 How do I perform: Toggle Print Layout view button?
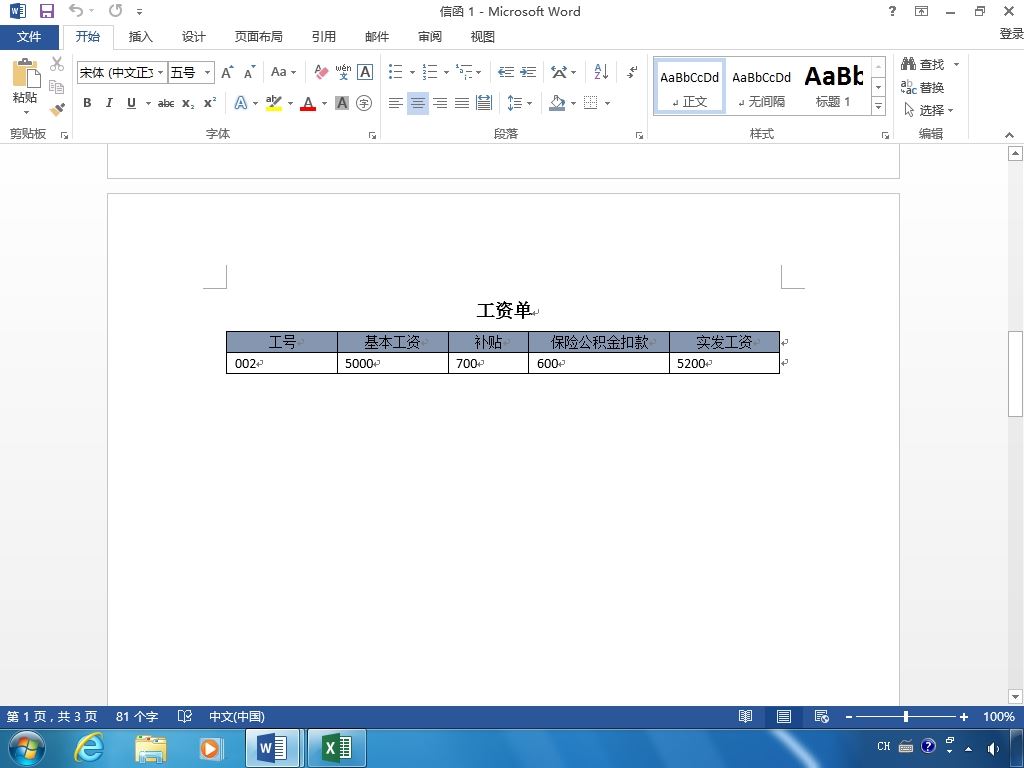point(784,716)
